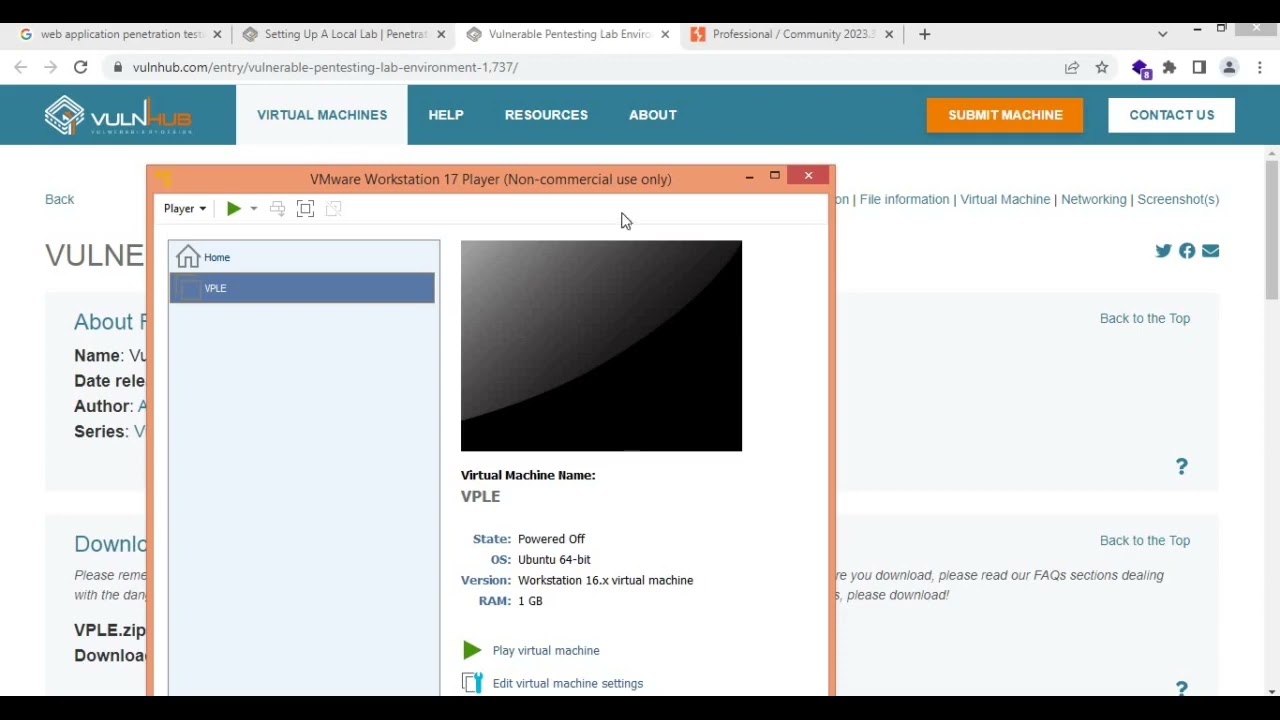Maximize the VMware Workstation Player window
1280x720 pixels.
tap(774, 176)
